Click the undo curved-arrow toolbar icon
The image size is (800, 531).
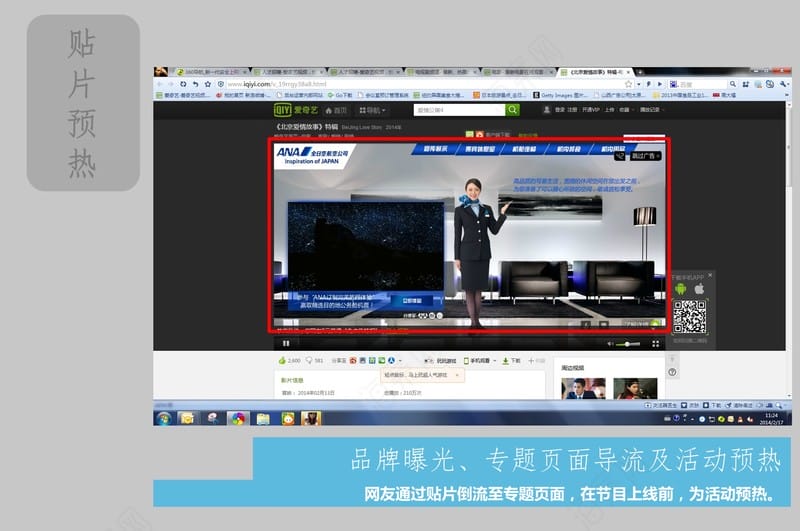pyautogui.click(x=195, y=84)
